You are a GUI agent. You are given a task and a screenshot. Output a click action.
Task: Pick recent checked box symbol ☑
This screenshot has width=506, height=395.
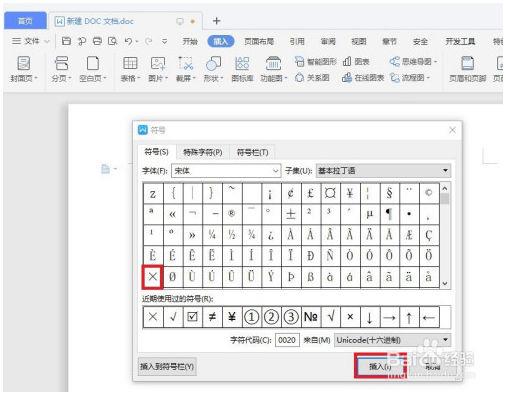192,317
